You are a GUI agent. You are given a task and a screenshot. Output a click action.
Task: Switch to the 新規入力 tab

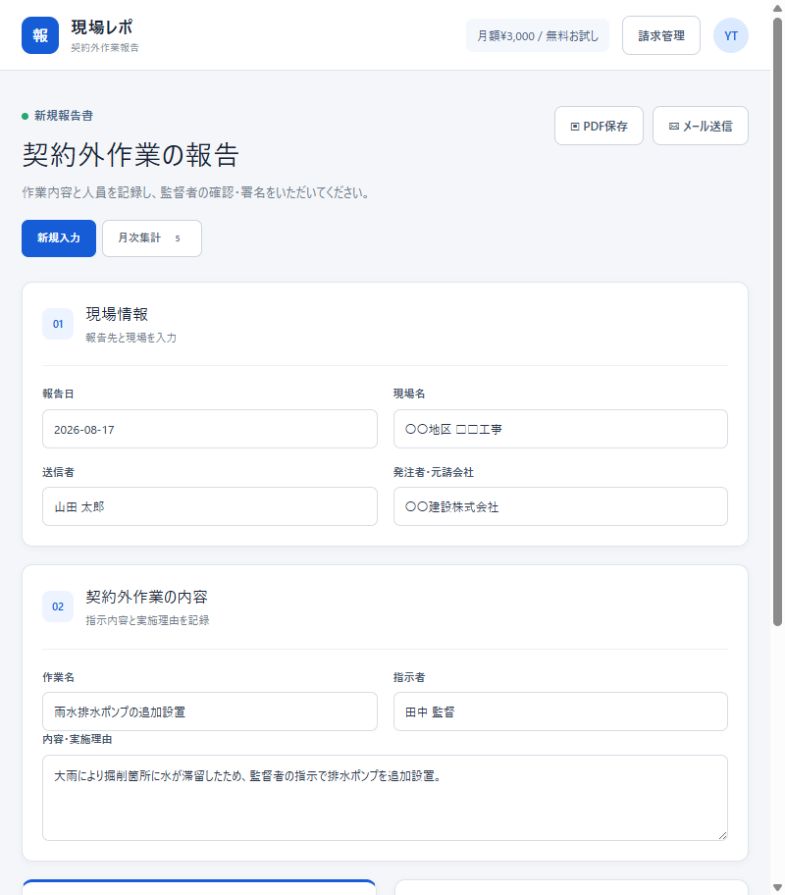[x=59, y=238]
